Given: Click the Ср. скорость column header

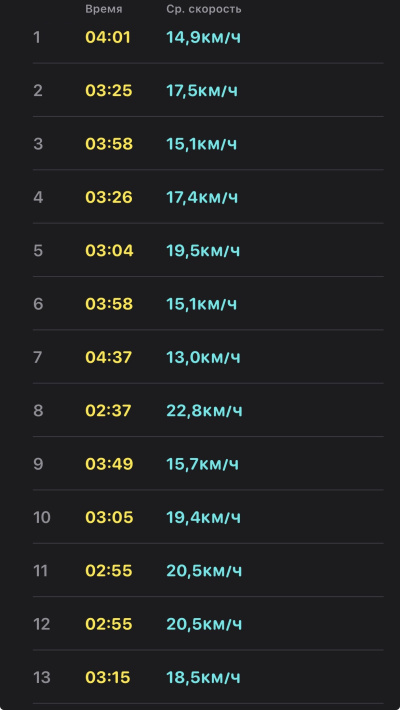Looking at the screenshot, I should tap(204, 9).
